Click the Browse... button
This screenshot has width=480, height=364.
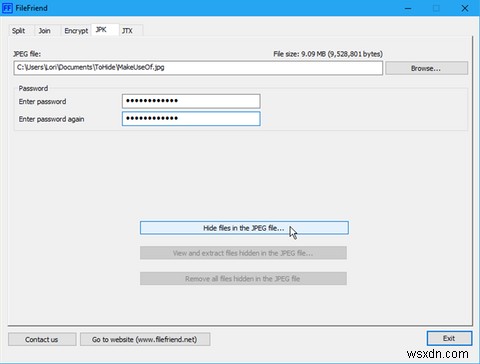(426, 68)
